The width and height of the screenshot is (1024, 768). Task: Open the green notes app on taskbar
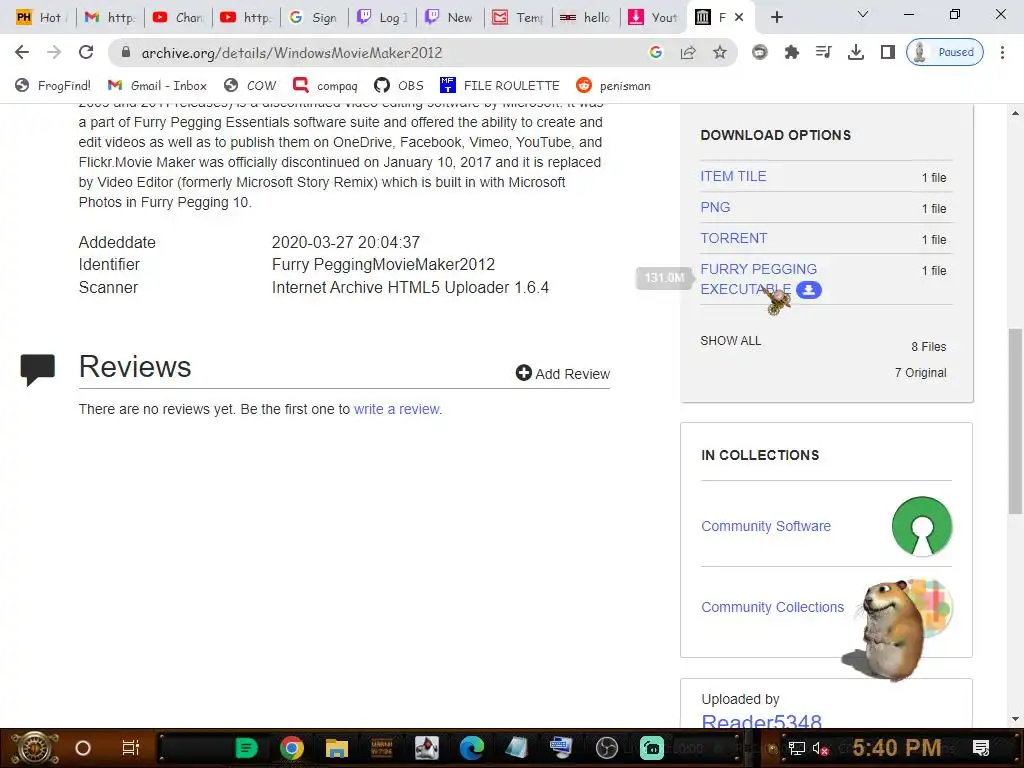(246, 748)
